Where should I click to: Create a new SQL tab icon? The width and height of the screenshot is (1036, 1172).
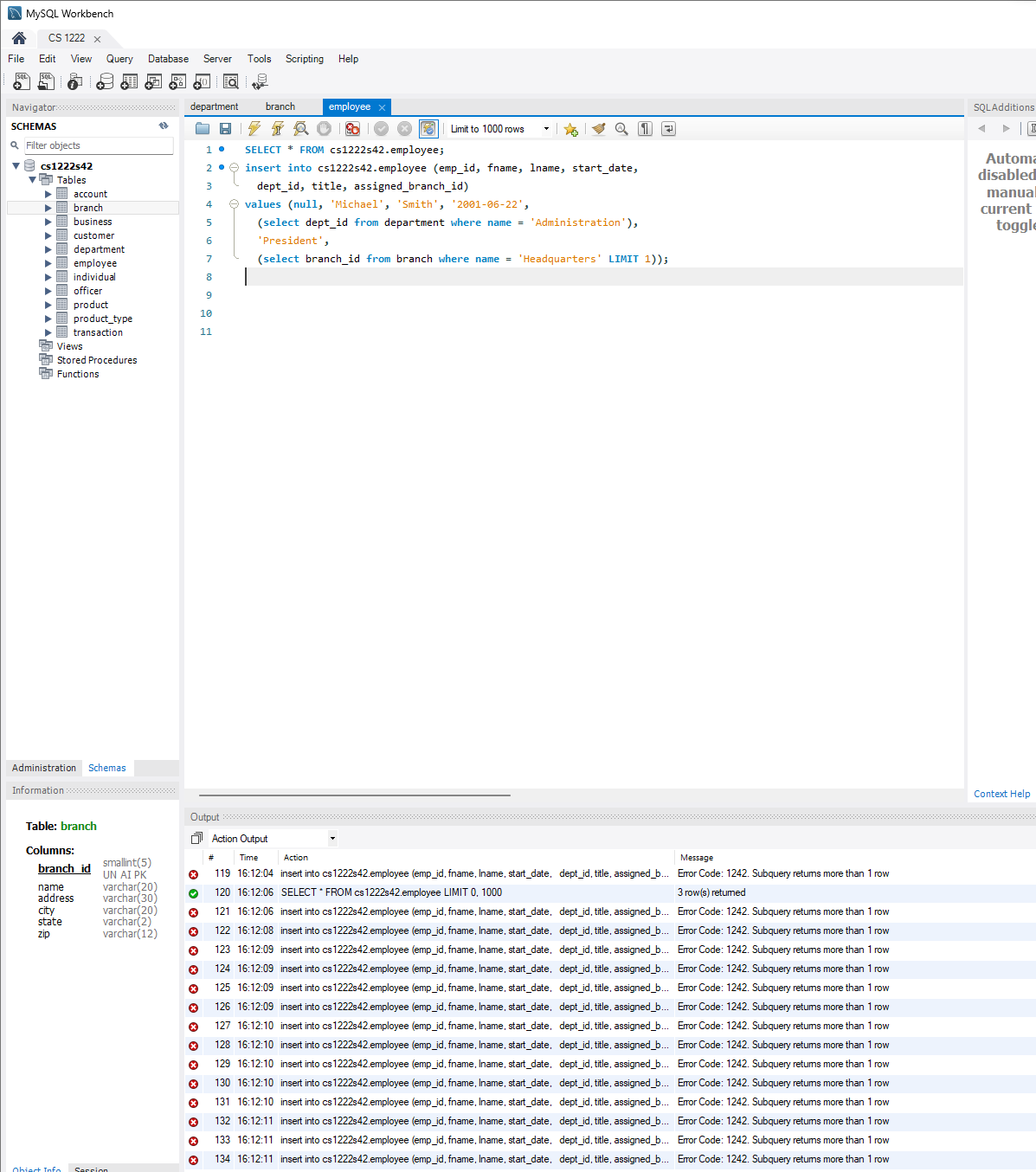tap(22, 81)
